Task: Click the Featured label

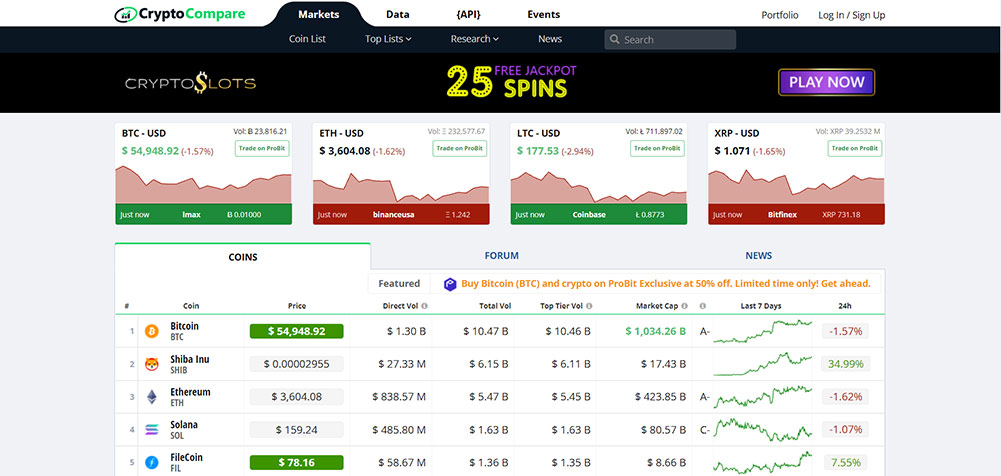Action: (x=399, y=284)
